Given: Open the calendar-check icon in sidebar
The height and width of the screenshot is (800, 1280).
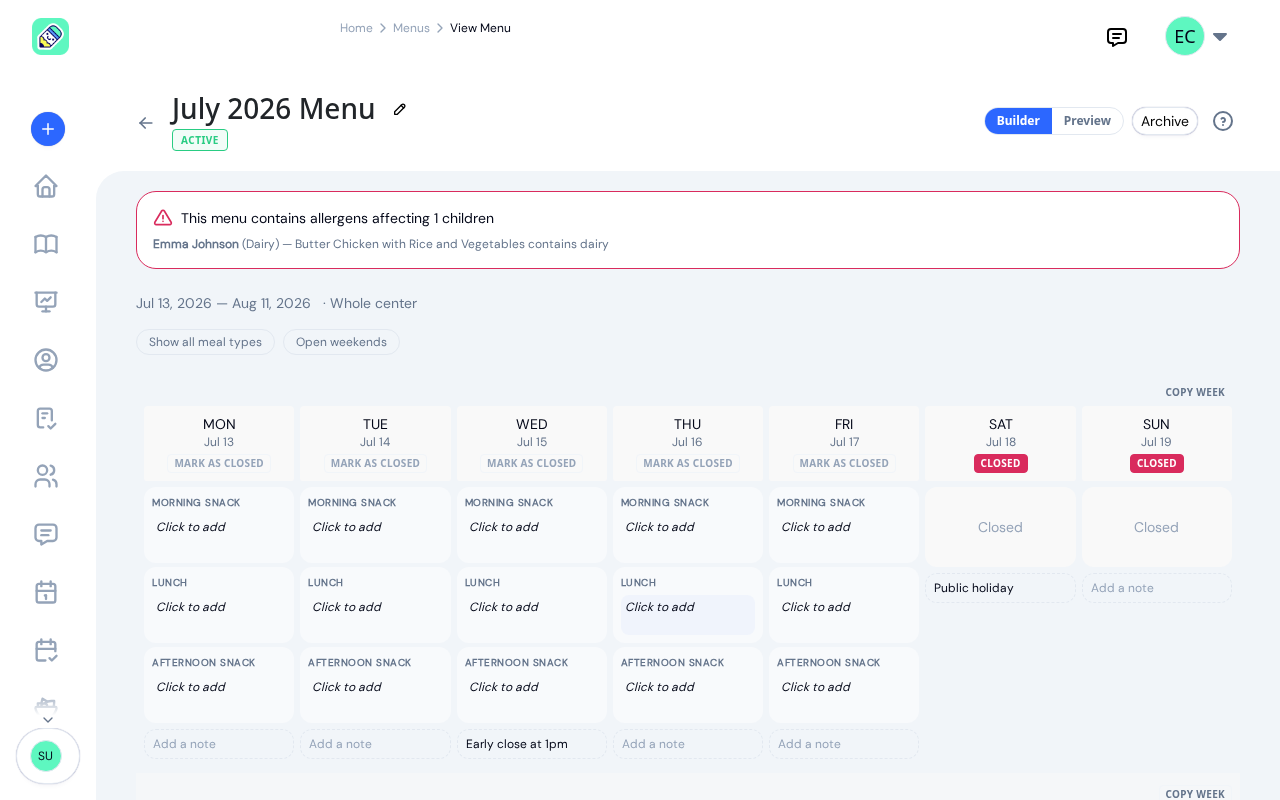Looking at the screenshot, I should [46, 650].
